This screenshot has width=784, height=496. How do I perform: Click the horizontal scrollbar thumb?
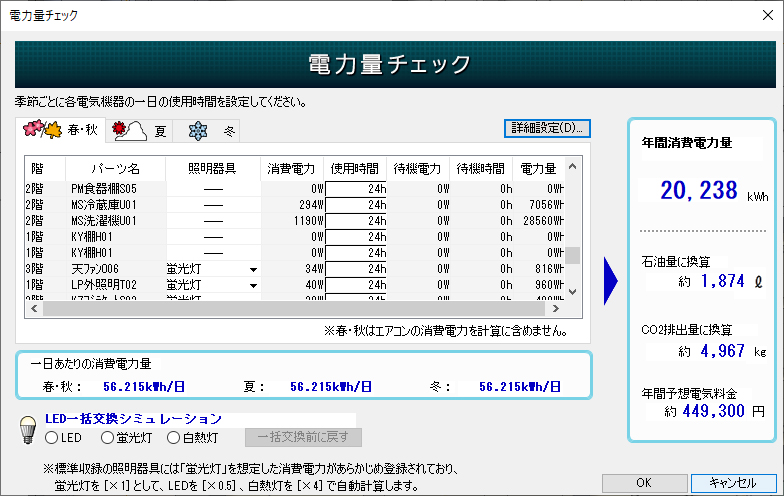[x=294, y=308]
